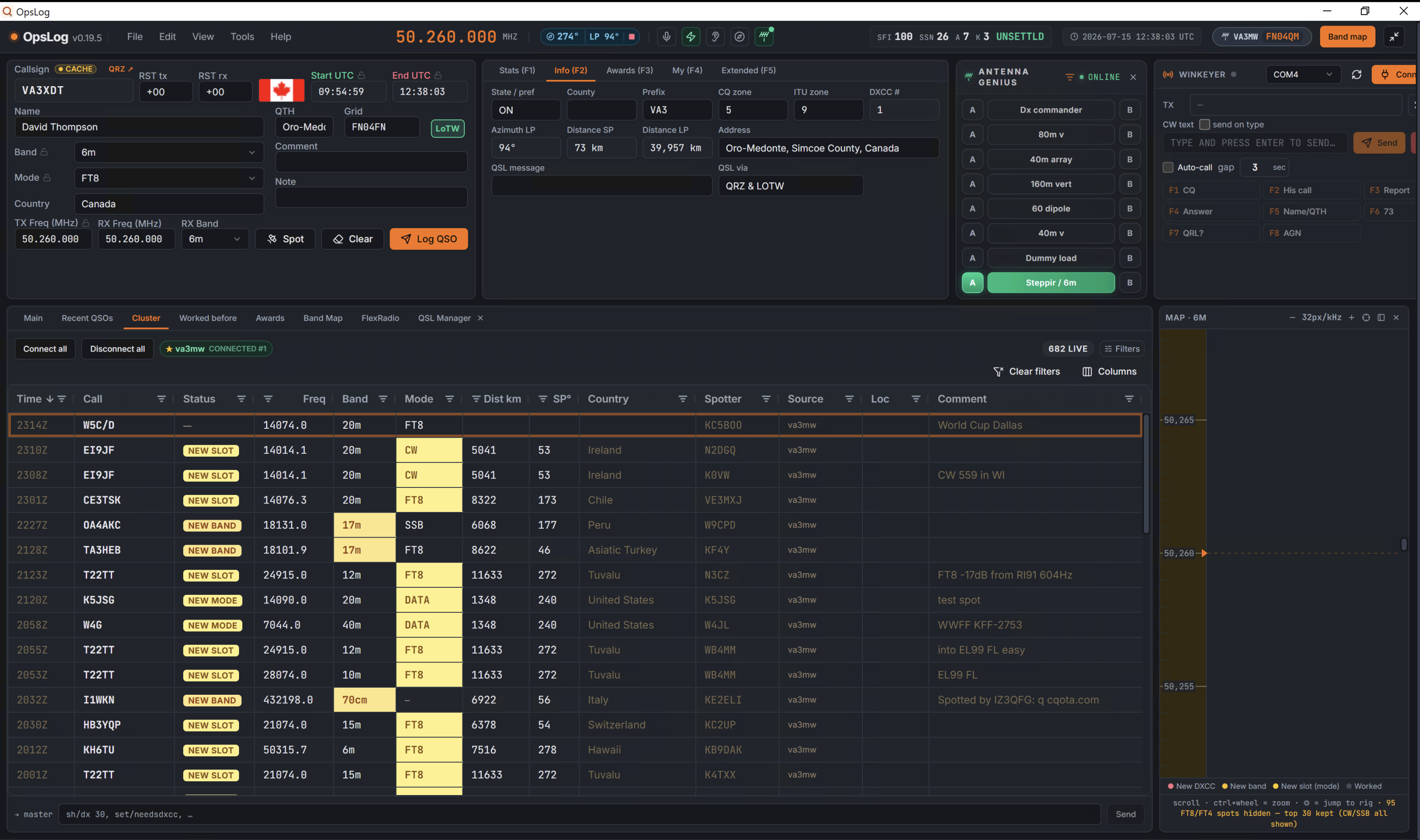This screenshot has height=840, width=1420.
Task: Click the collapse arrows icon beside Band map
Action: (1394, 37)
